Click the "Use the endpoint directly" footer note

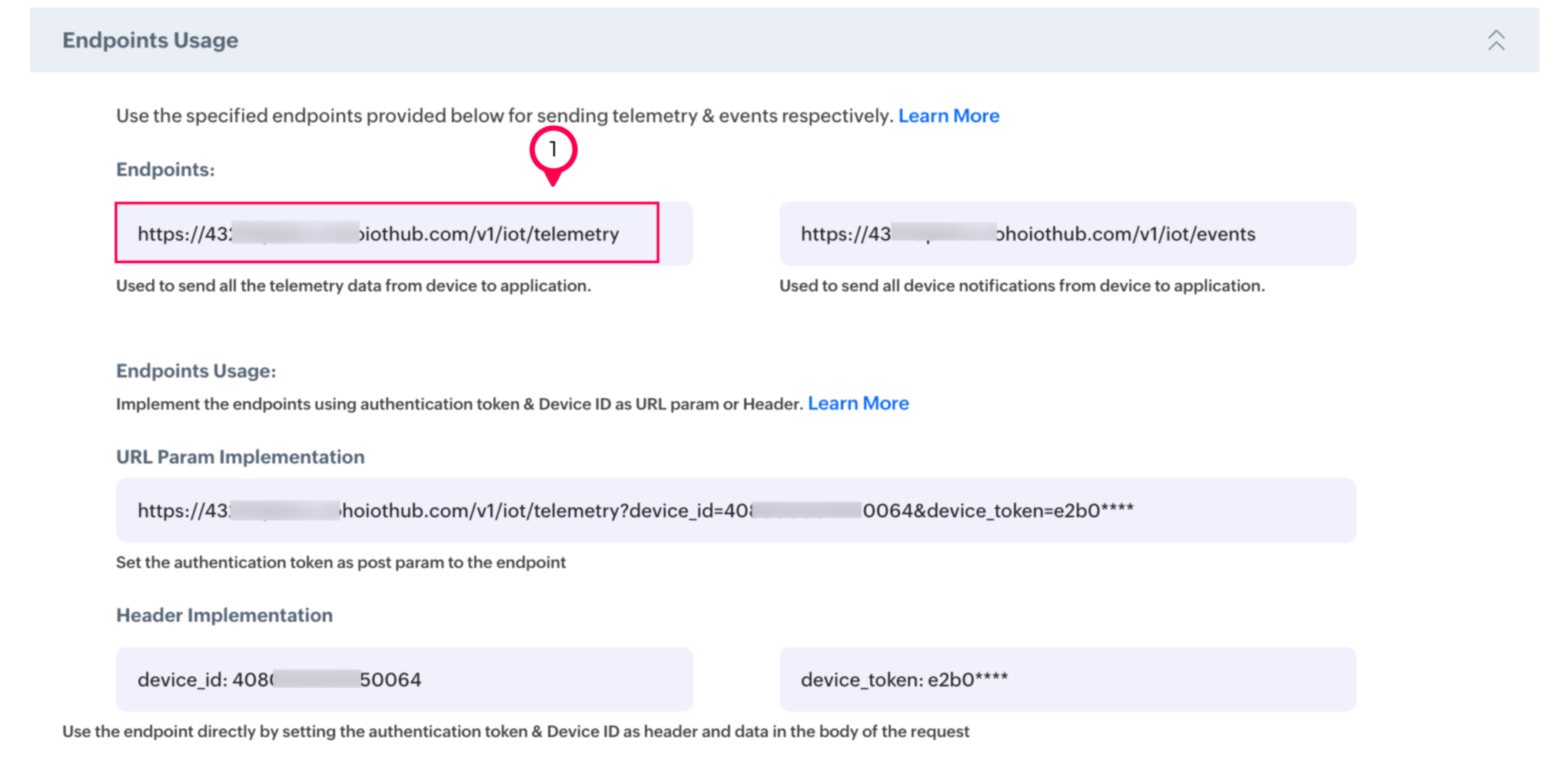(x=515, y=732)
